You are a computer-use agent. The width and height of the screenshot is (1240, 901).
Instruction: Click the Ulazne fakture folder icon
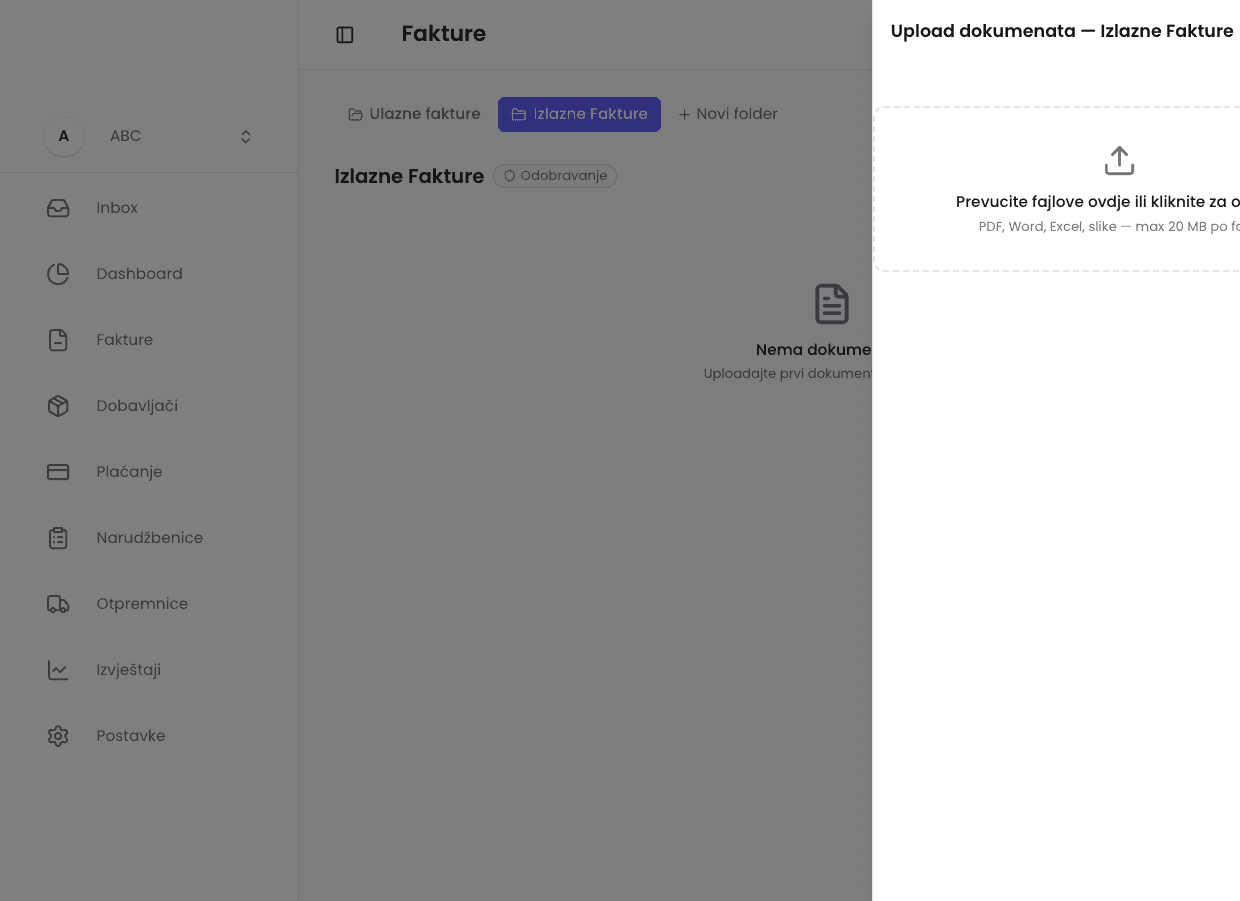pyautogui.click(x=355, y=115)
